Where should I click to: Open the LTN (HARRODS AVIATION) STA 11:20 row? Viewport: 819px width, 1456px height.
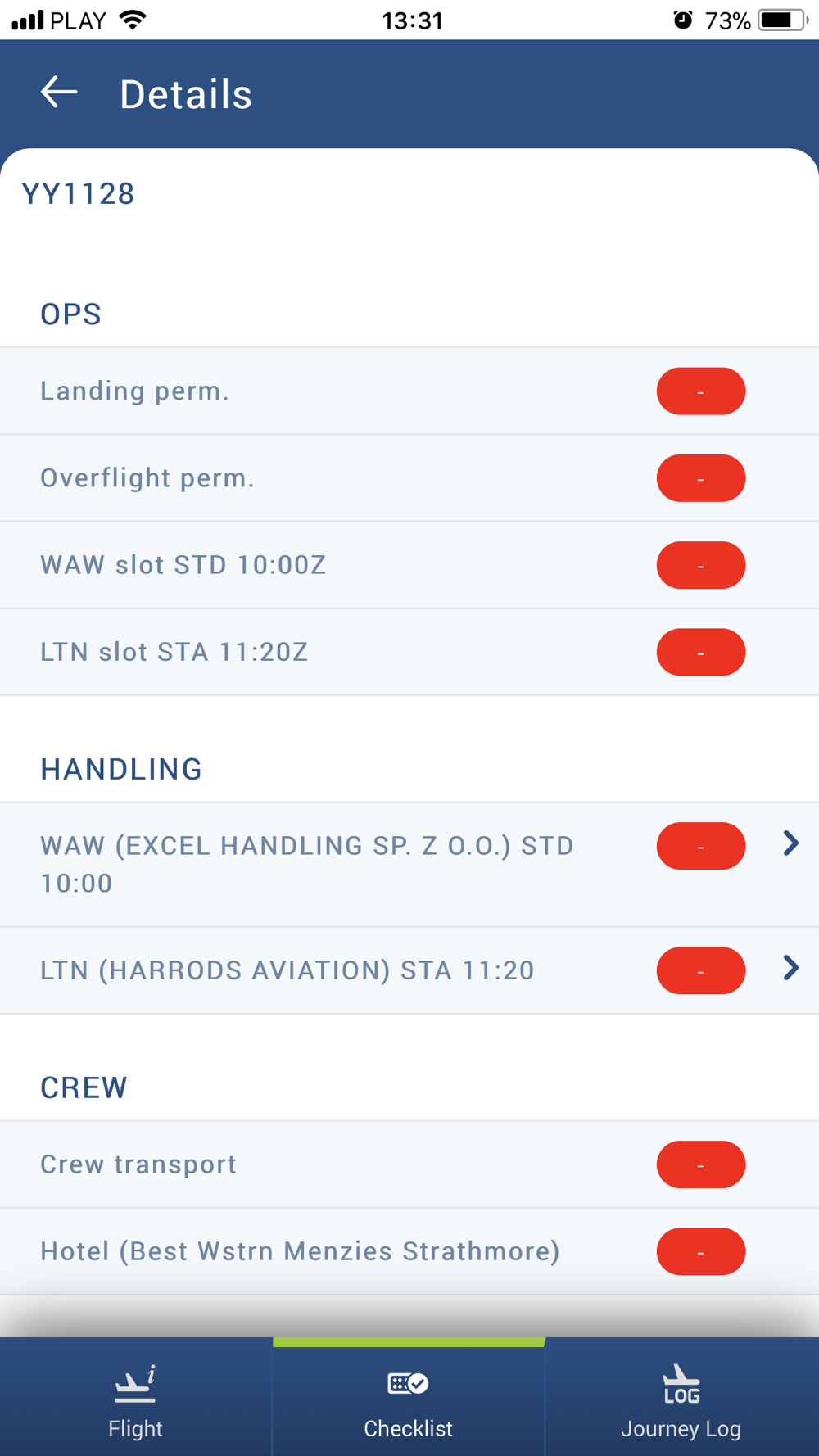(x=409, y=970)
